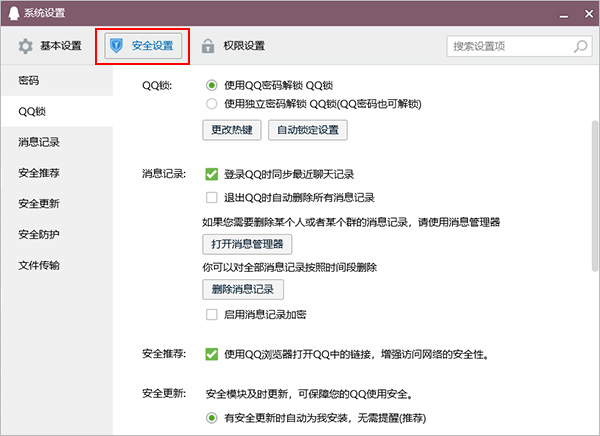The height and width of the screenshot is (436, 600).
Task: Click the blue shield icon for 安全设置
Action: [x=116, y=46]
